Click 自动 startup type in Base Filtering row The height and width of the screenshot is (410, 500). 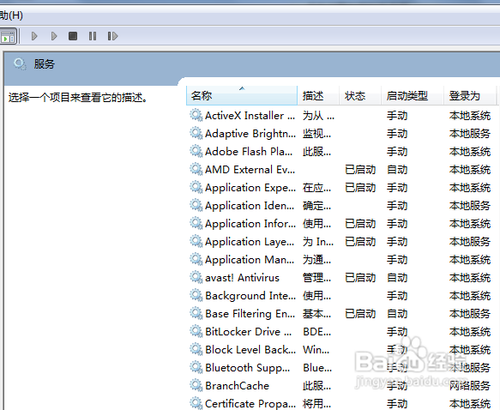[397, 314]
